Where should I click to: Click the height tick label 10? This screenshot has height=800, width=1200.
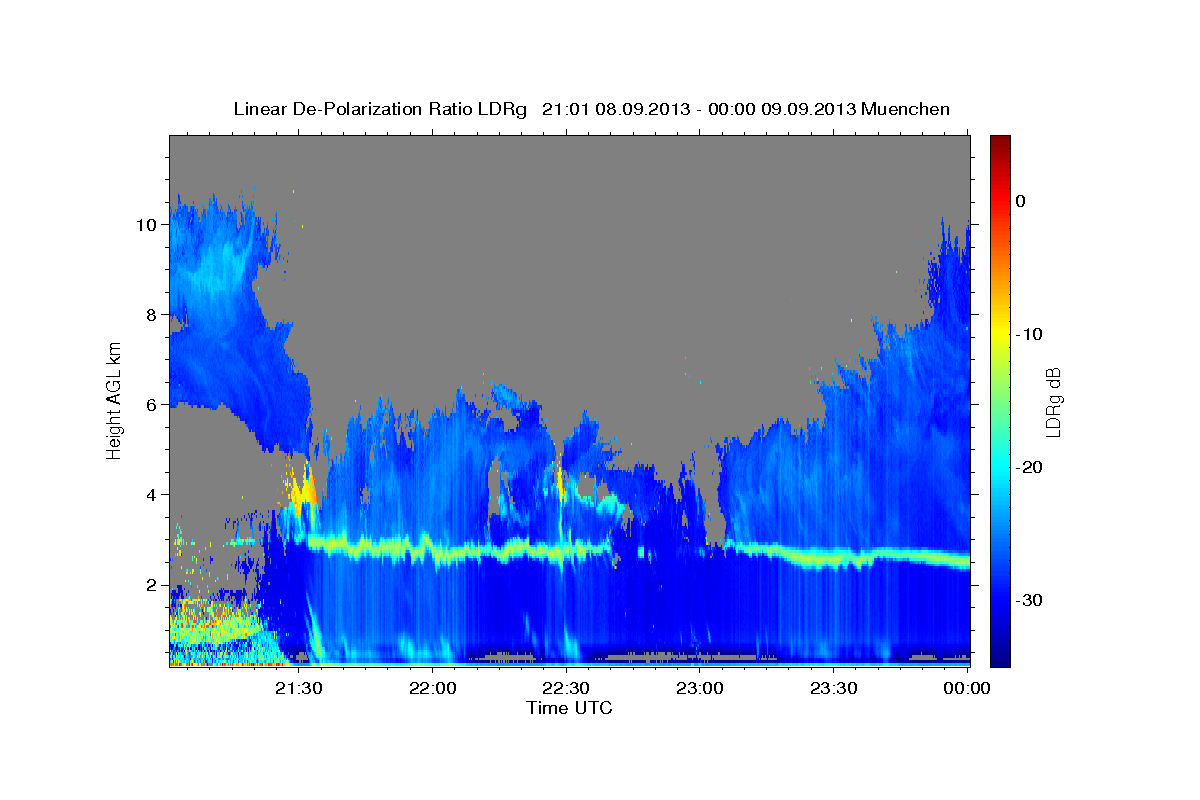coord(146,224)
